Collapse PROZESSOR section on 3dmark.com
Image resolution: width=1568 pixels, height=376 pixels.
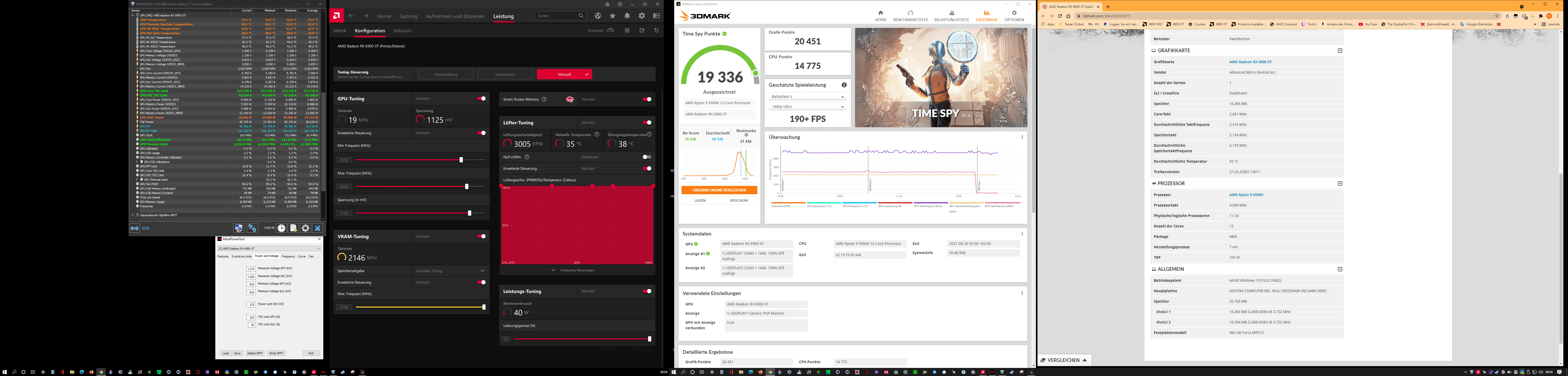click(x=1340, y=183)
